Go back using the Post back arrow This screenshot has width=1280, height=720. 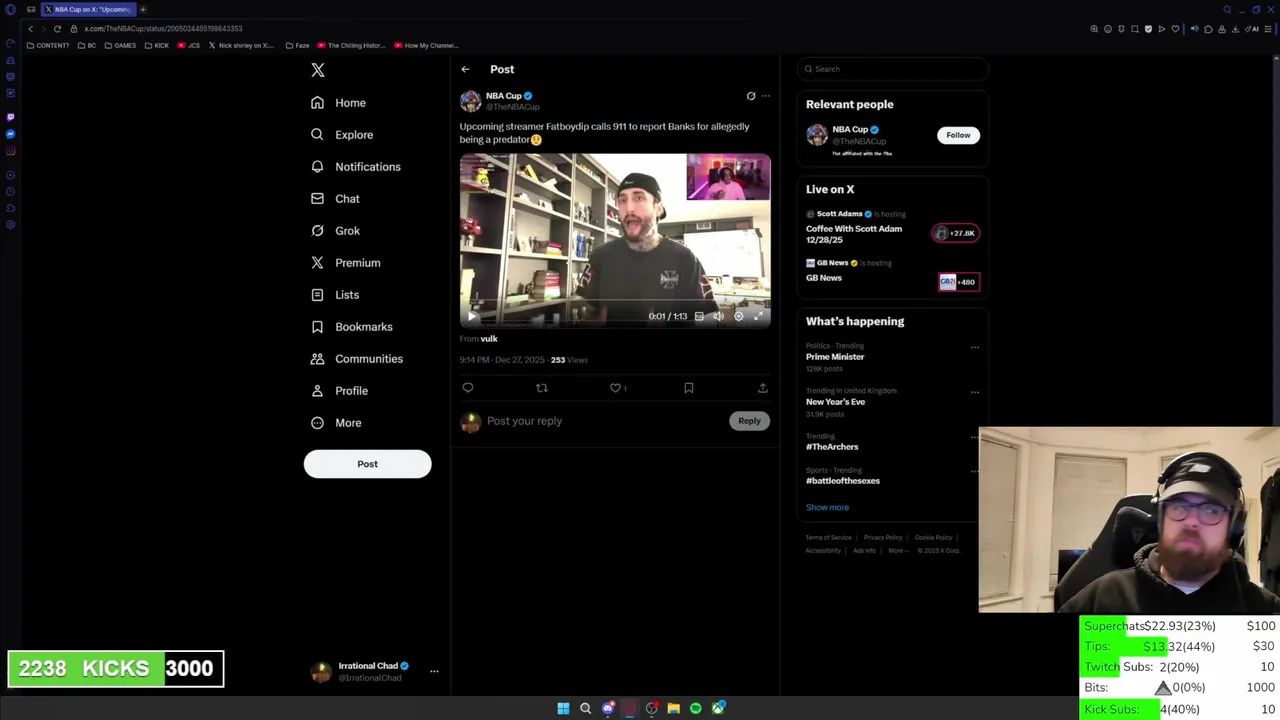click(x=465, y=69)
